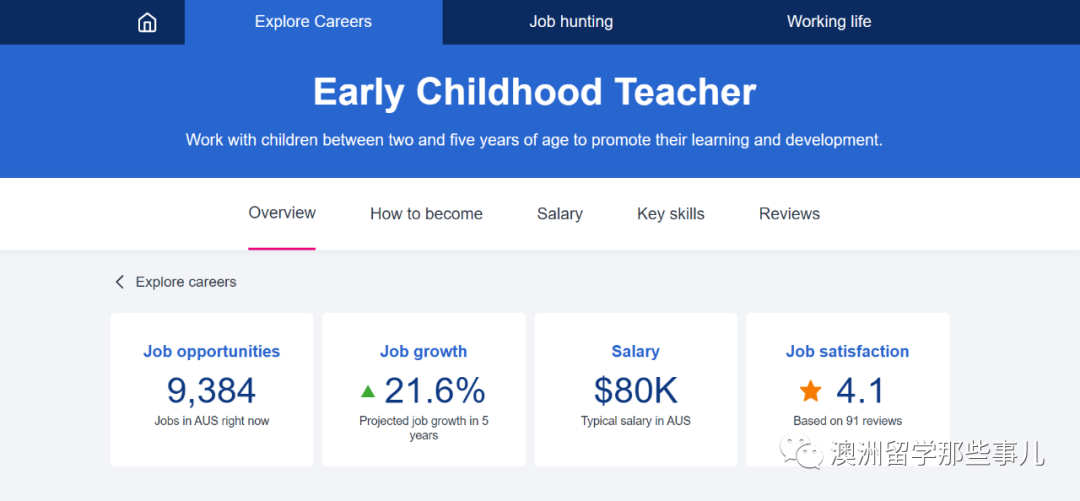
Task: Open the Working life navigation tab
Action: coord(829,22)
